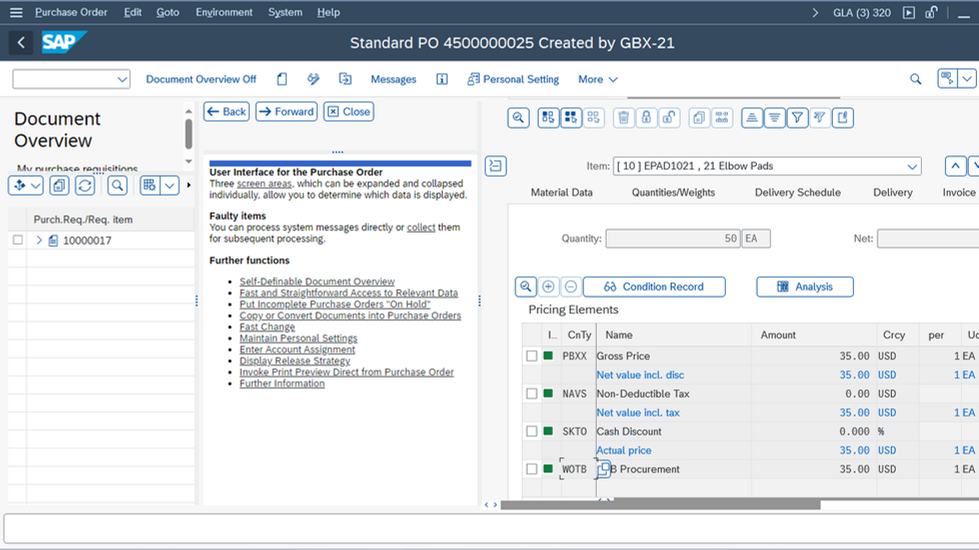Open the info icon next to Messages
This screenshot has height=550, width=979.
coord(441,79)
